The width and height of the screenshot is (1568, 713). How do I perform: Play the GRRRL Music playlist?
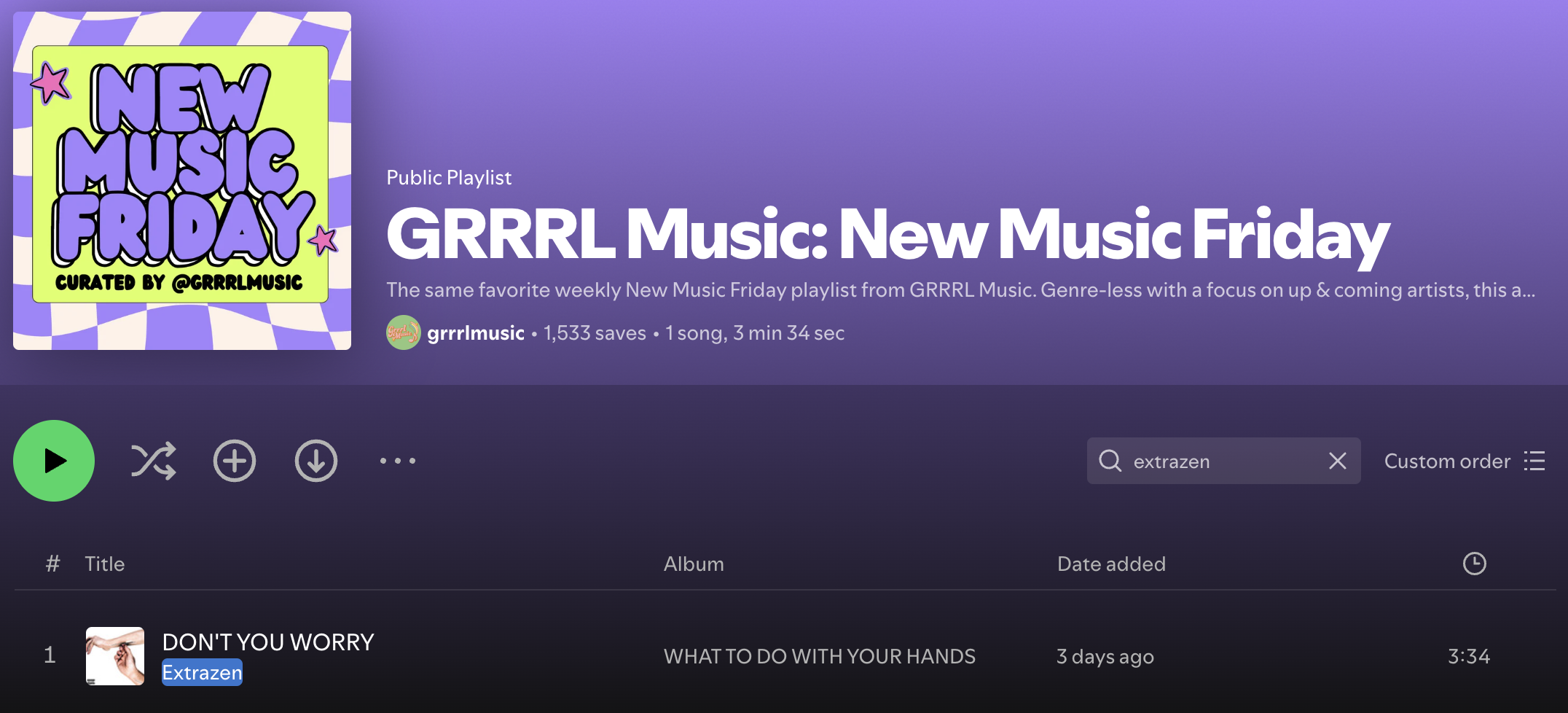click(54, 461)
